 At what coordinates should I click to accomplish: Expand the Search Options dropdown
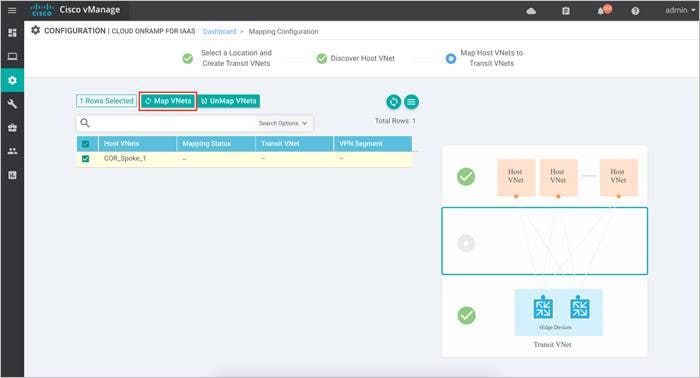(x=283, y=123)
